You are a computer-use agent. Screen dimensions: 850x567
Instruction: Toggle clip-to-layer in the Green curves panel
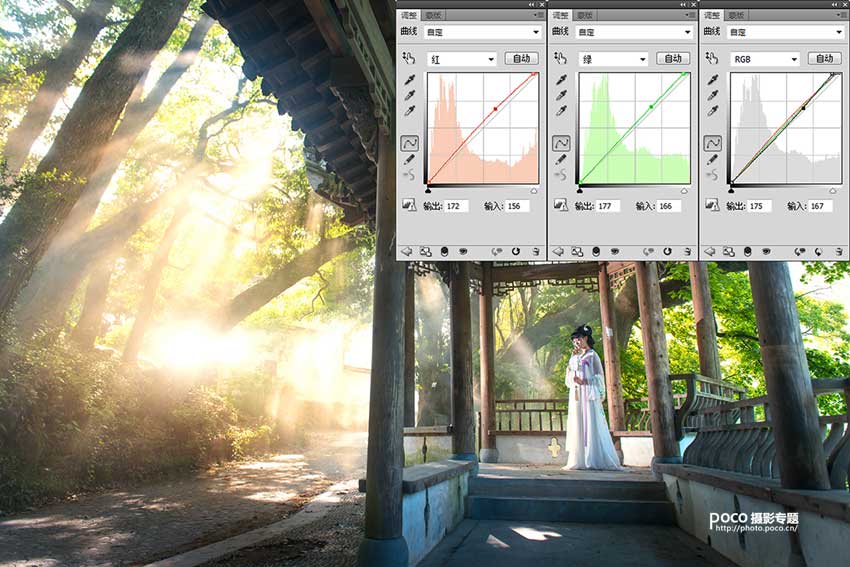(x=596, y=252)
